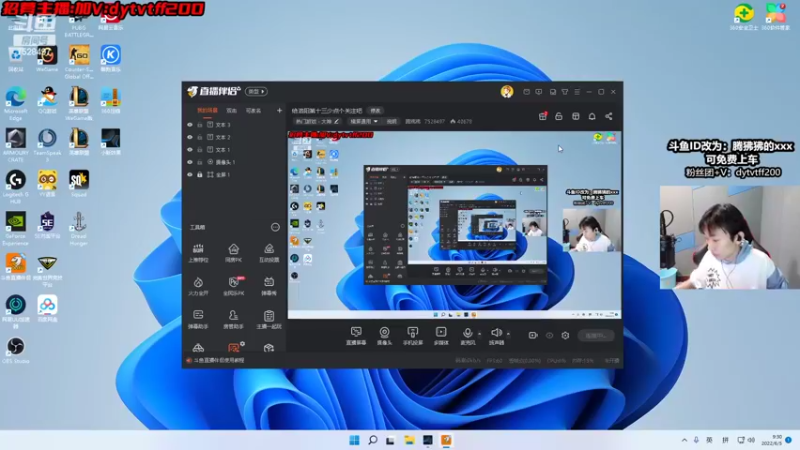
Task: Hide the 文本 2 source layer
Action: click(x=190, y=137)
